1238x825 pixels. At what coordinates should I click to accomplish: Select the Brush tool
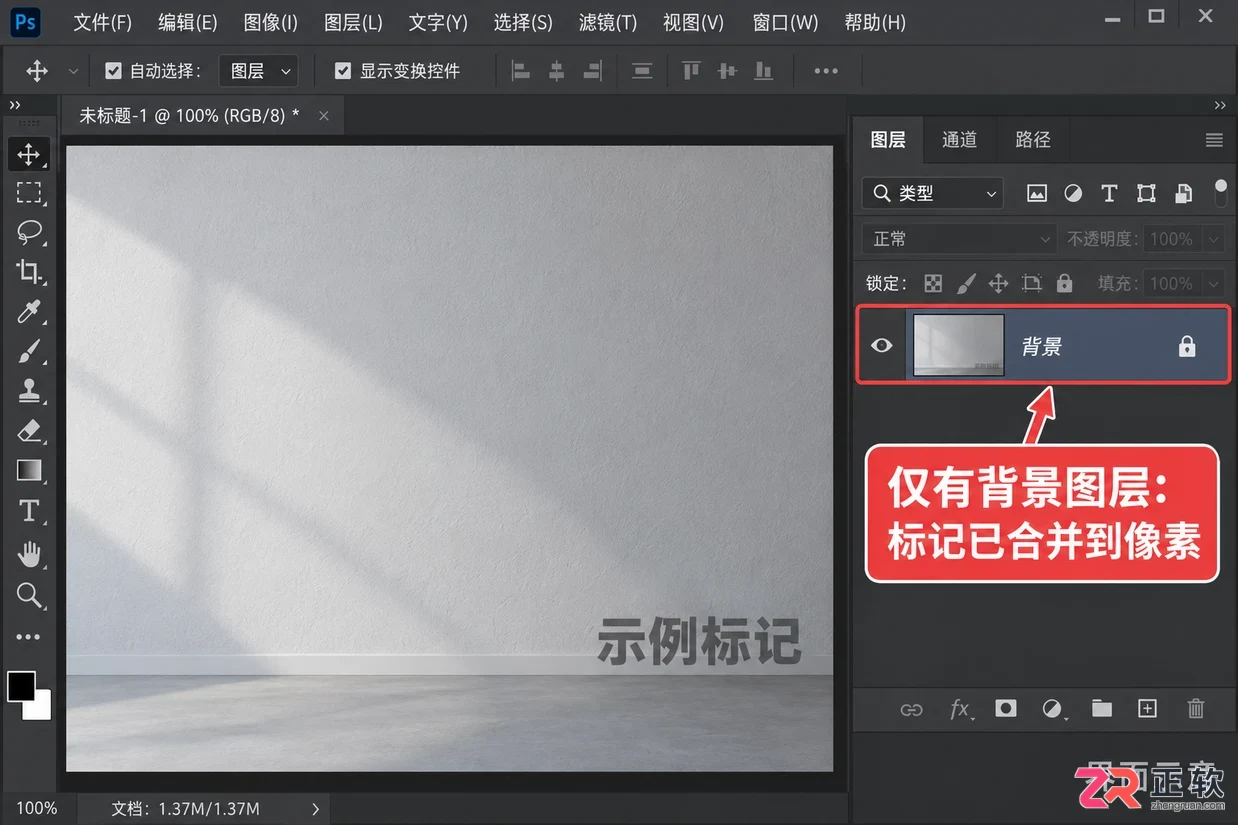(29, 351)
